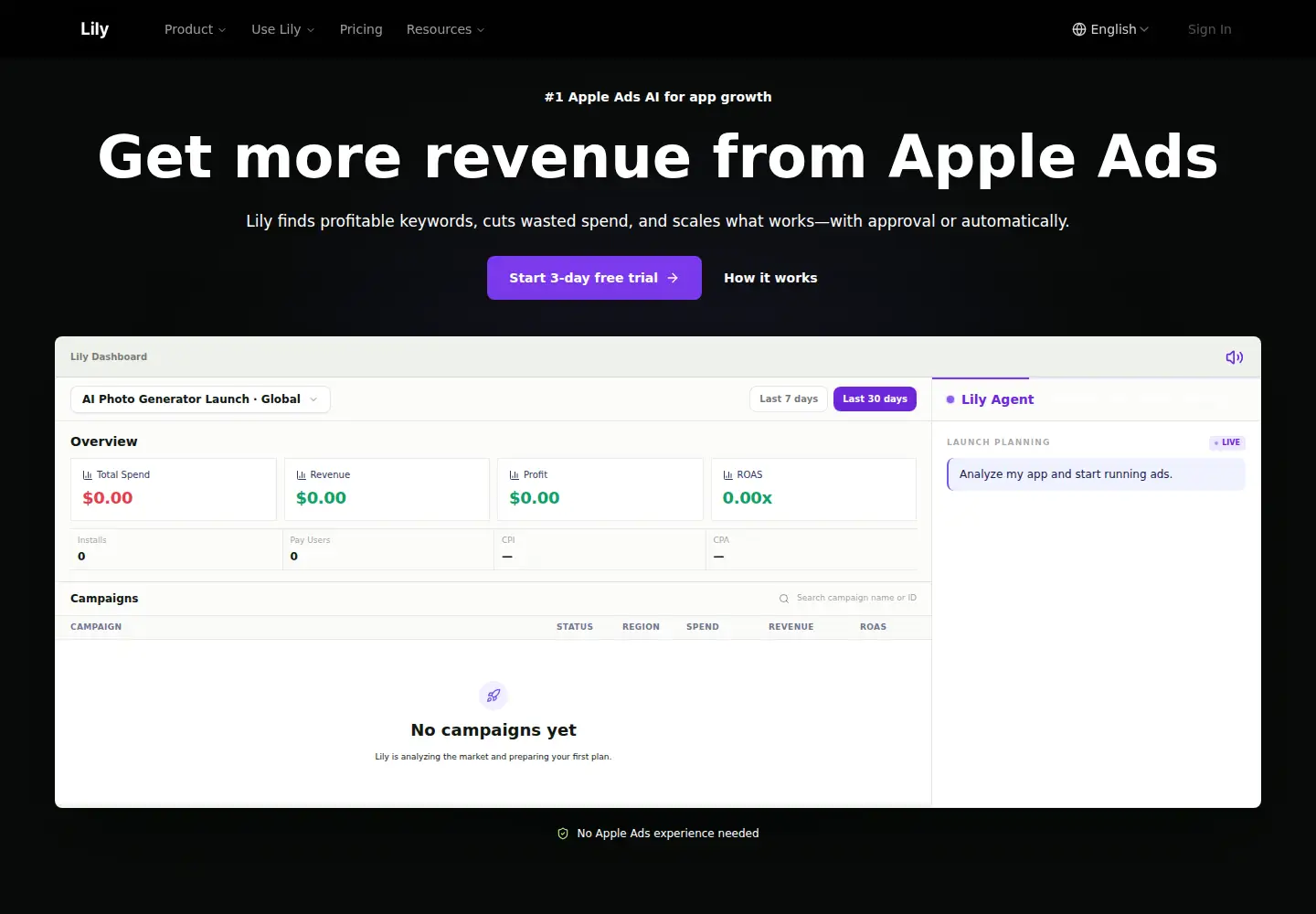This screenshot has height=914, width=1316.
Task: Select the Last 30 days range
Action: 875,399
